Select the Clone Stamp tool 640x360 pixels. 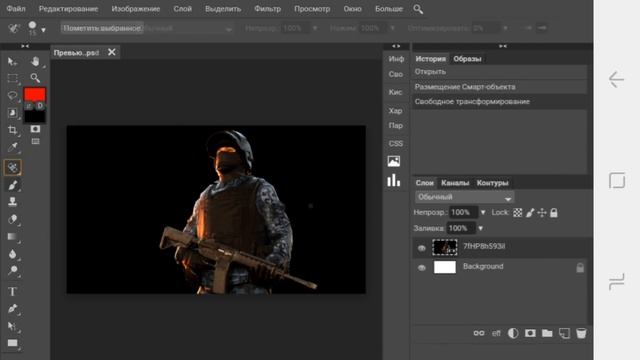tap(12, 202)
